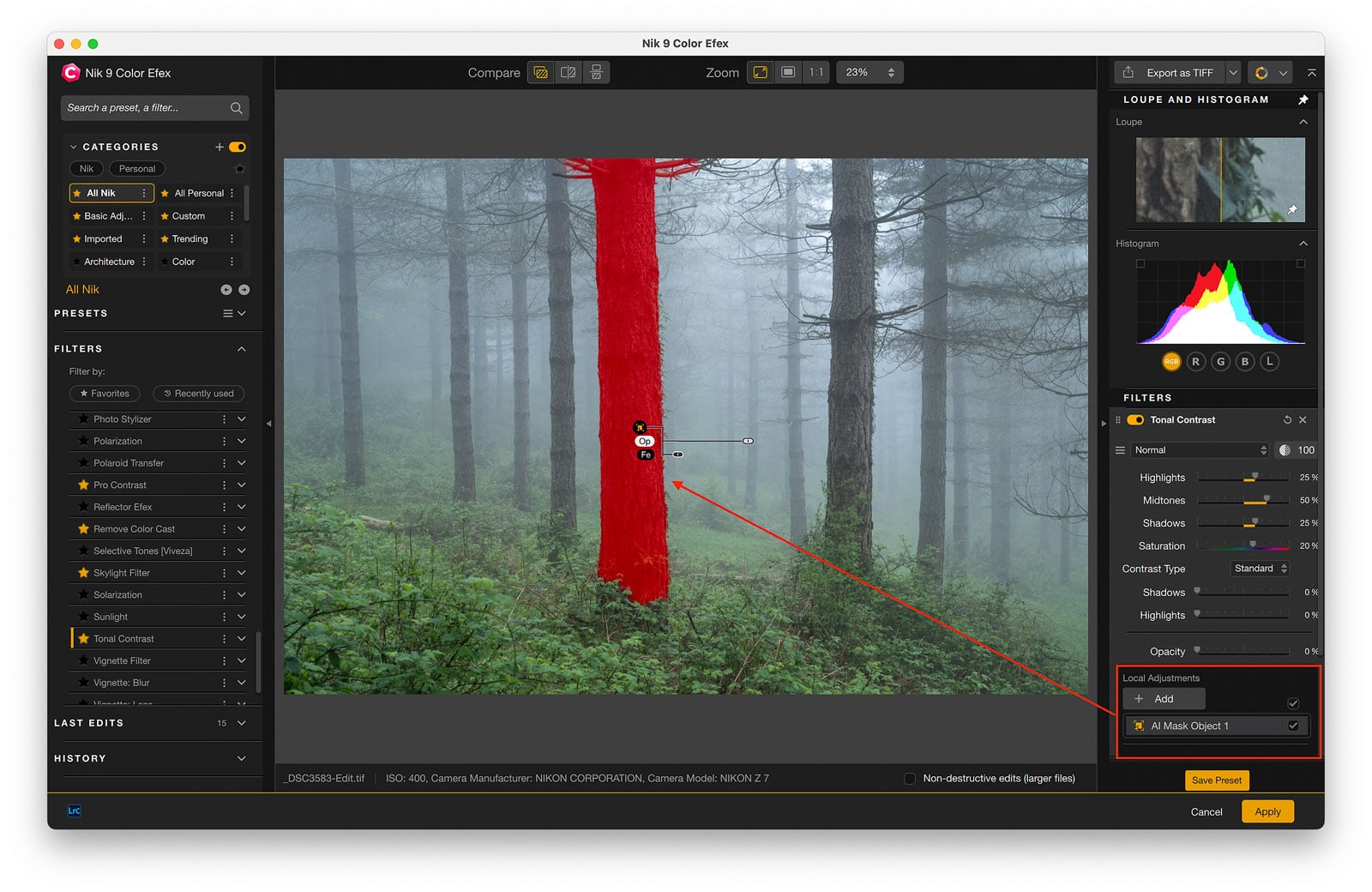Viewport: 1372px width, 892px height.
Task: Click the export share icon
Action: (1128, 73)
